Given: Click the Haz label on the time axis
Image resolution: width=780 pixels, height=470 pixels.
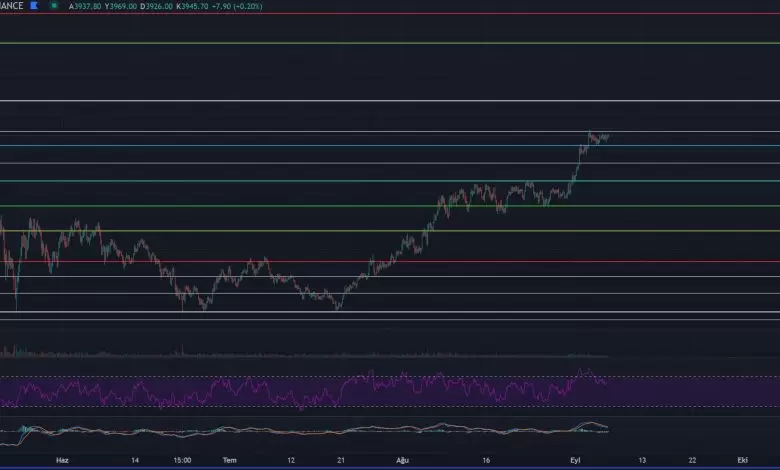Looking at the screenshot, I should (62, 461).
